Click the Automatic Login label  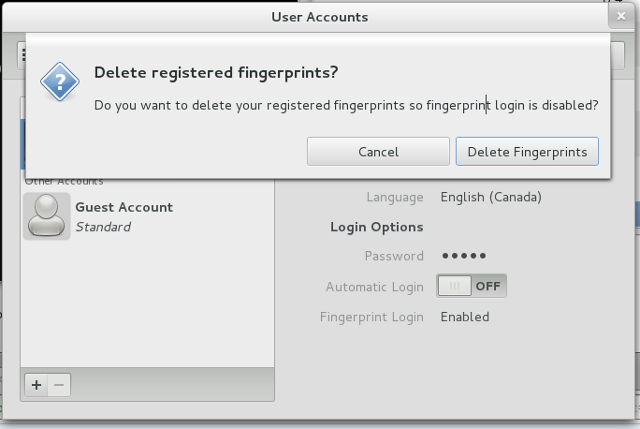375,287
